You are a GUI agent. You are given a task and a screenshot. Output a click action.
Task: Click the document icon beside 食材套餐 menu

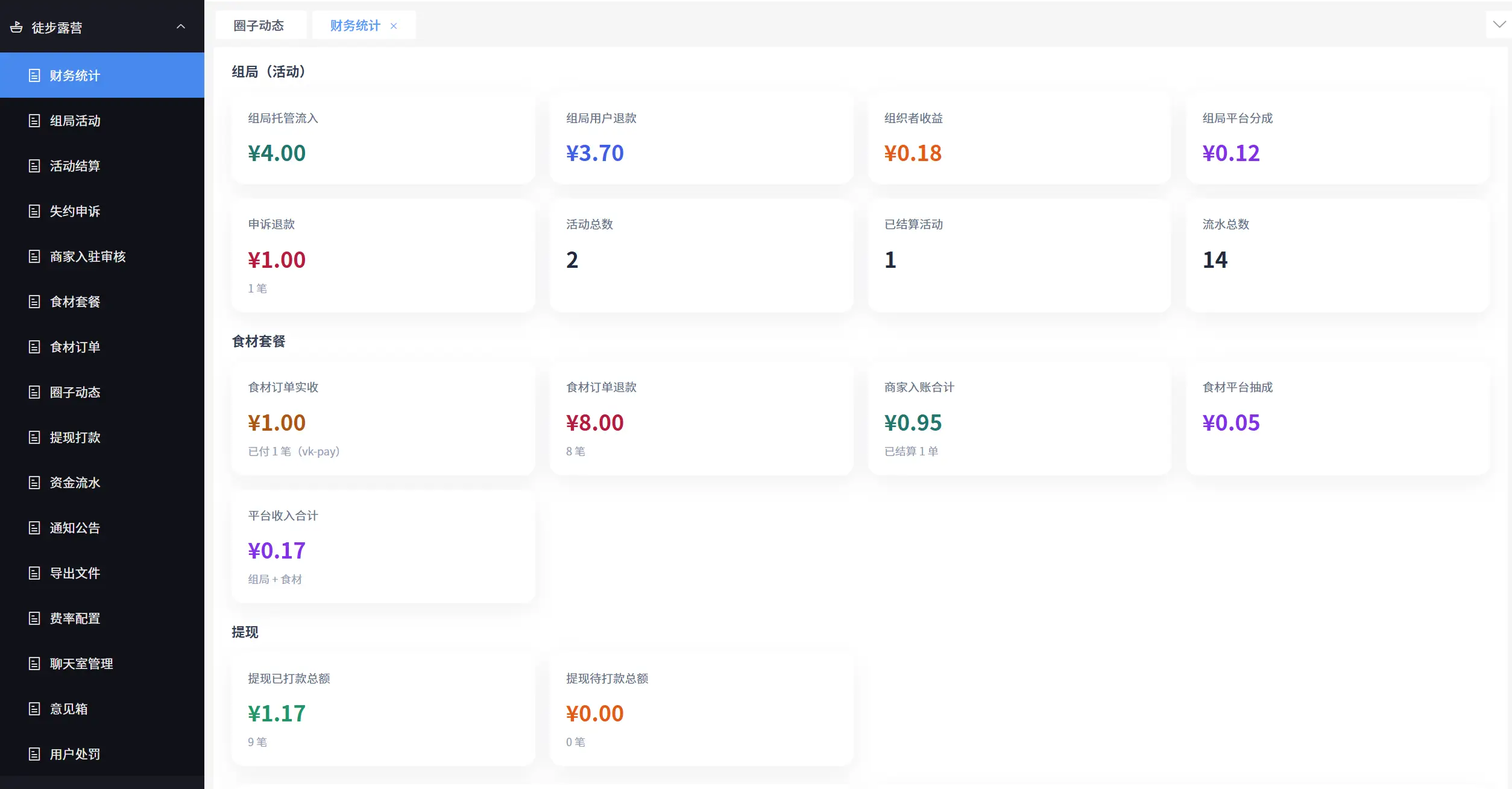pyautogui.click(x=34, y=302)
